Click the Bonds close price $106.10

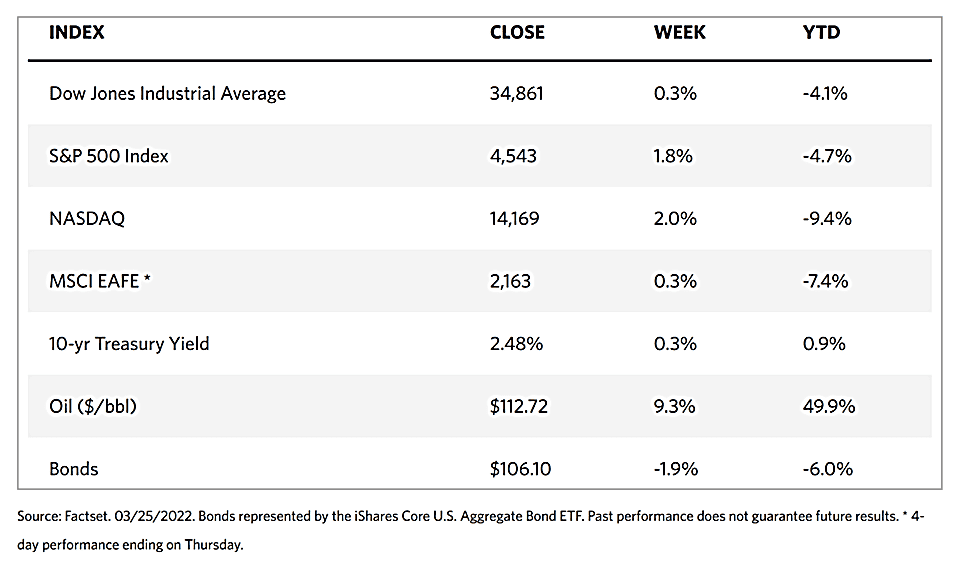pos(520,468)
